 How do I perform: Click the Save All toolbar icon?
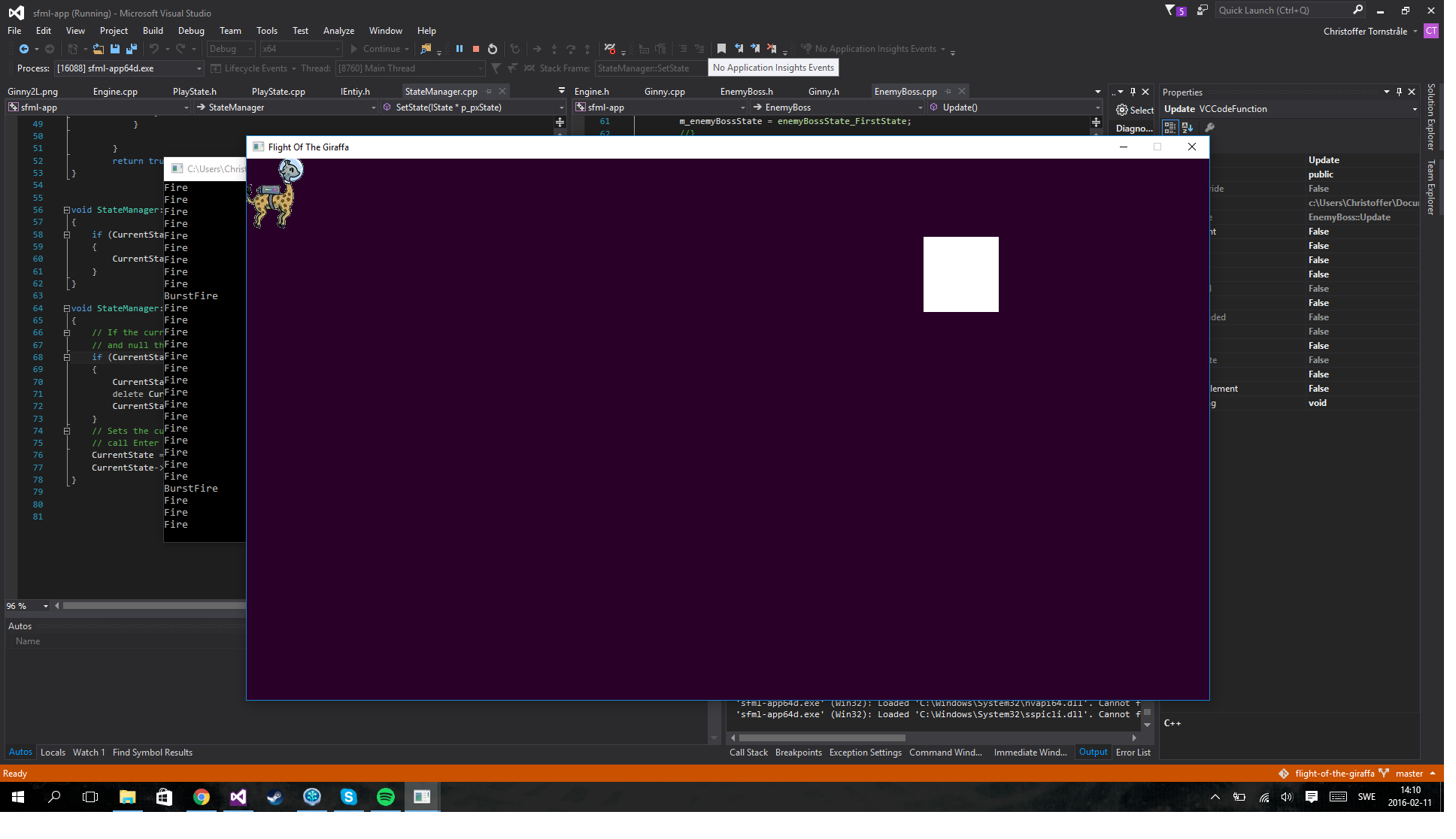[x=131, y=49]
